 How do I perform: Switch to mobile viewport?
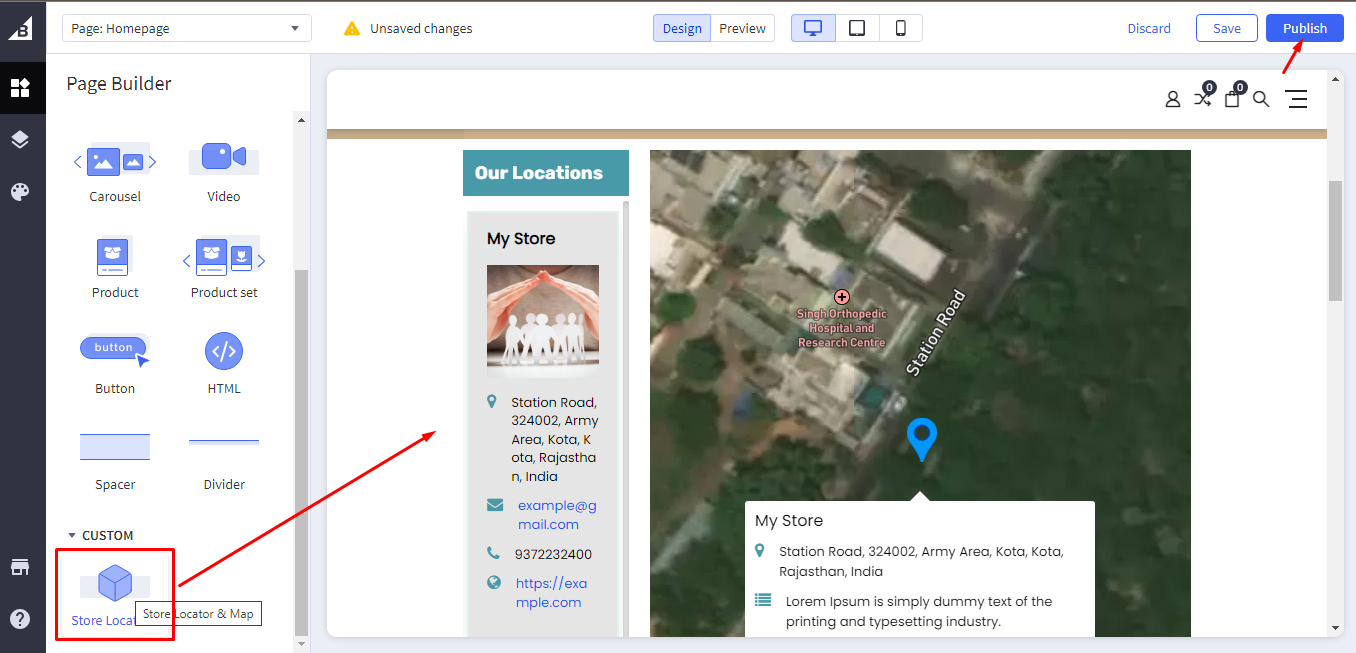click(901, 28)
